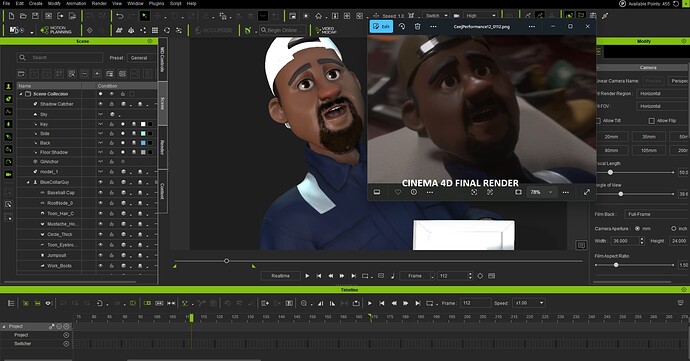
Task: Switch to the Content side tab
Action: pyautogui.click(x=162, y=192)
